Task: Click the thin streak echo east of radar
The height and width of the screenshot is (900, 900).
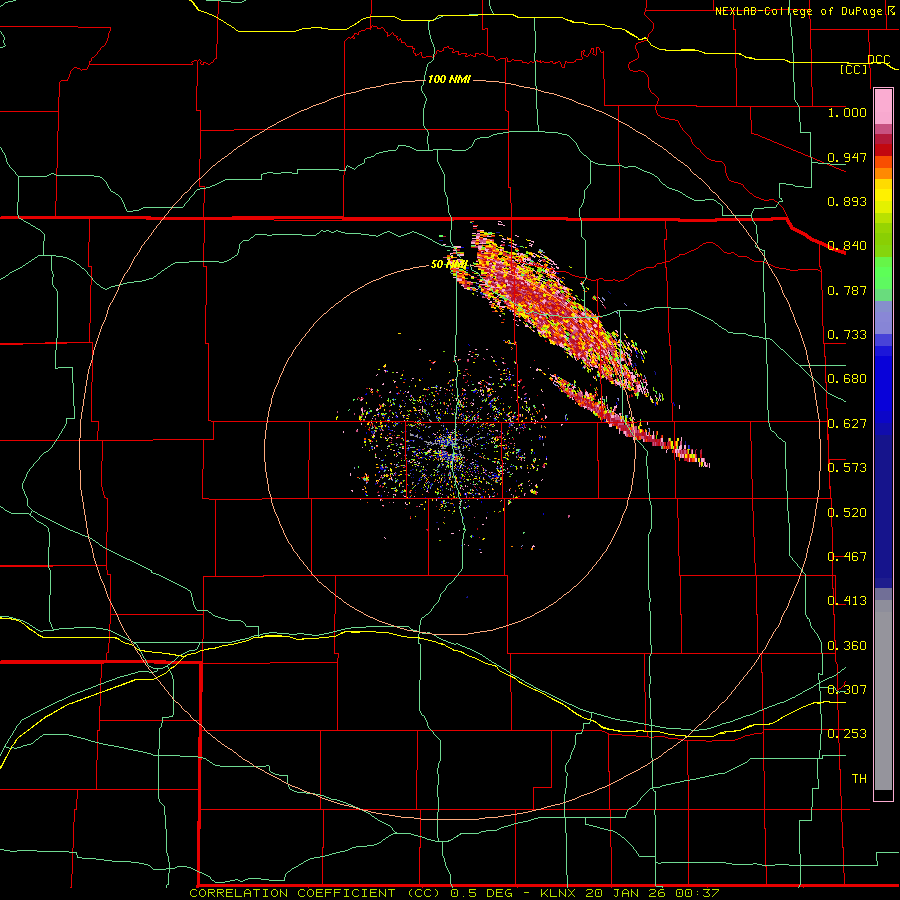Action: click(629, 421)
